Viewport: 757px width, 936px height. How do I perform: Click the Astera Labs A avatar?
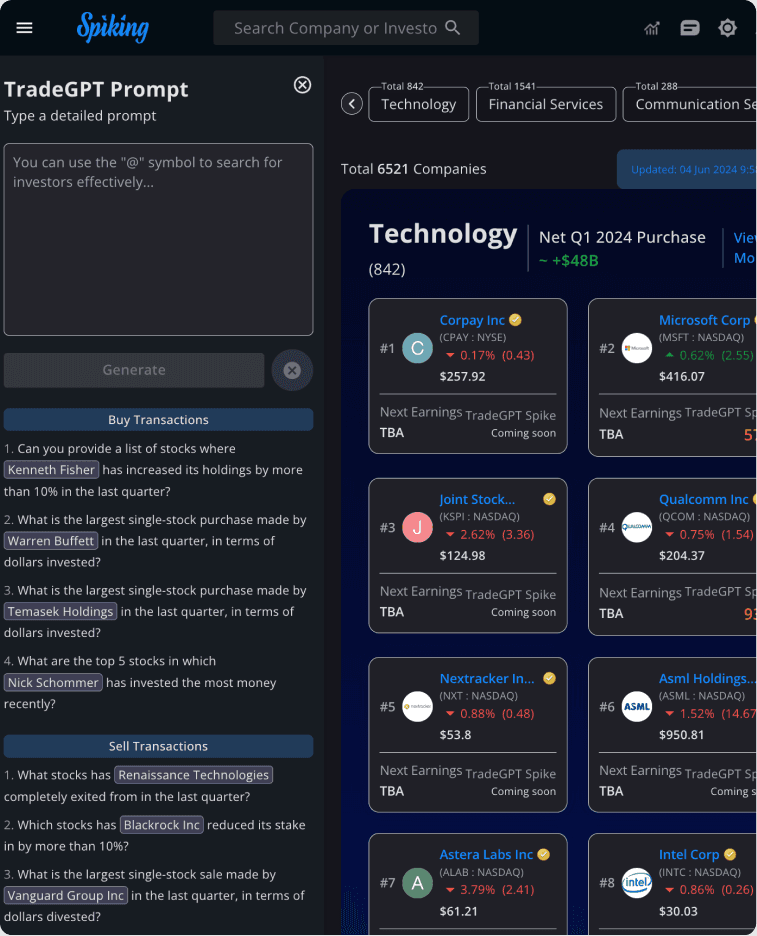pos(417,883)
